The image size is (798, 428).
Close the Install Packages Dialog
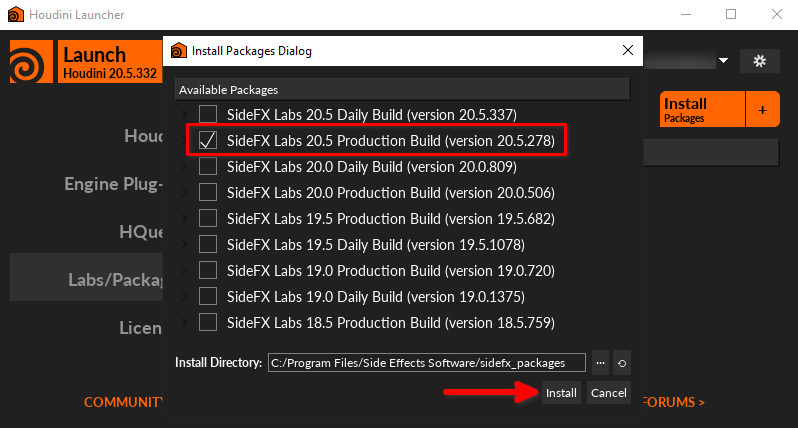pos(628,50)
